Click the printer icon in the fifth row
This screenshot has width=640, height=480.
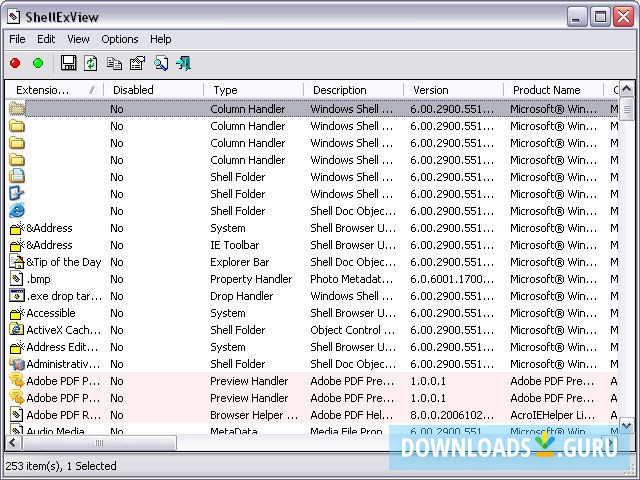coord(17,176)
